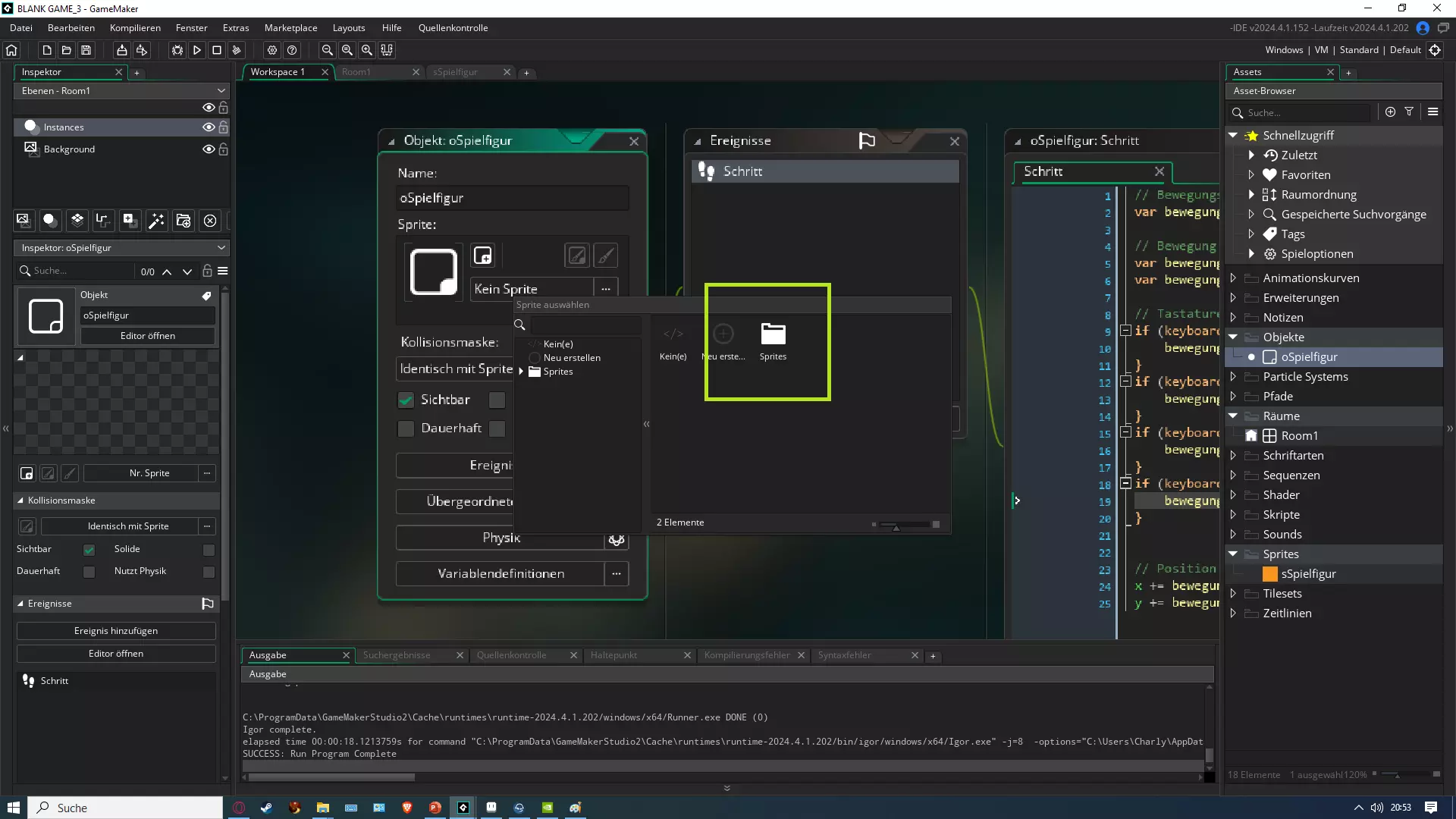Hide the Background layer with eye icon
Image resolution: width=1456 pixels, height=819 pixels.
click(x=208, y=149)
